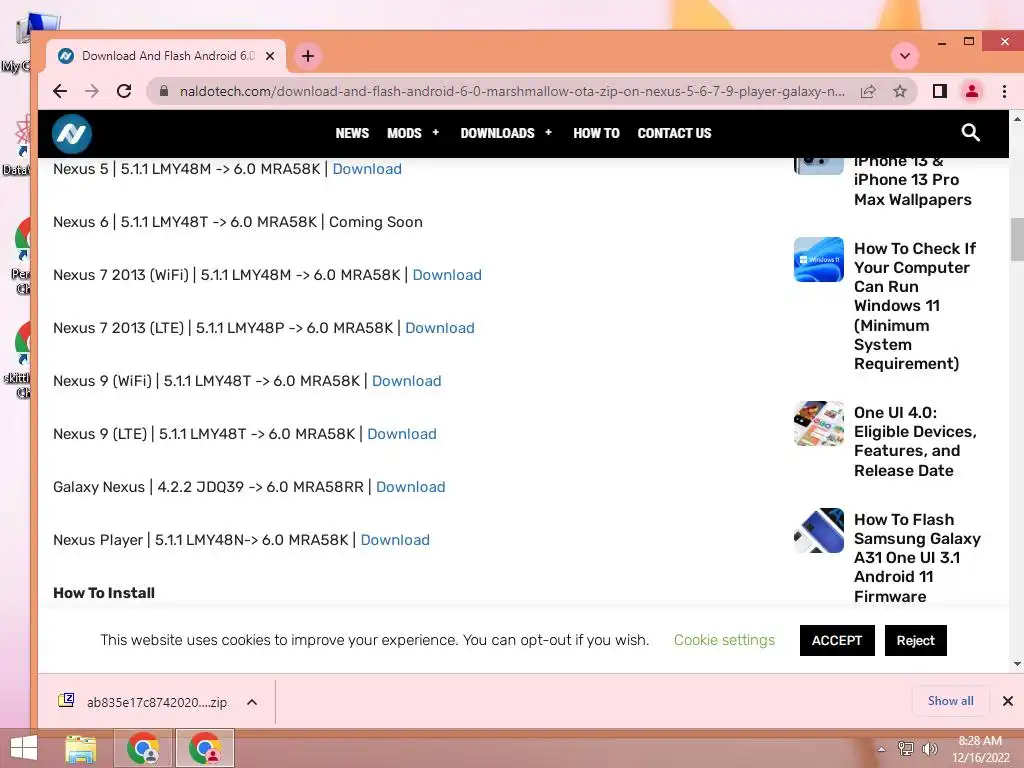
Task: Click the browser forward arrow
Action: [x=92, y=91]
